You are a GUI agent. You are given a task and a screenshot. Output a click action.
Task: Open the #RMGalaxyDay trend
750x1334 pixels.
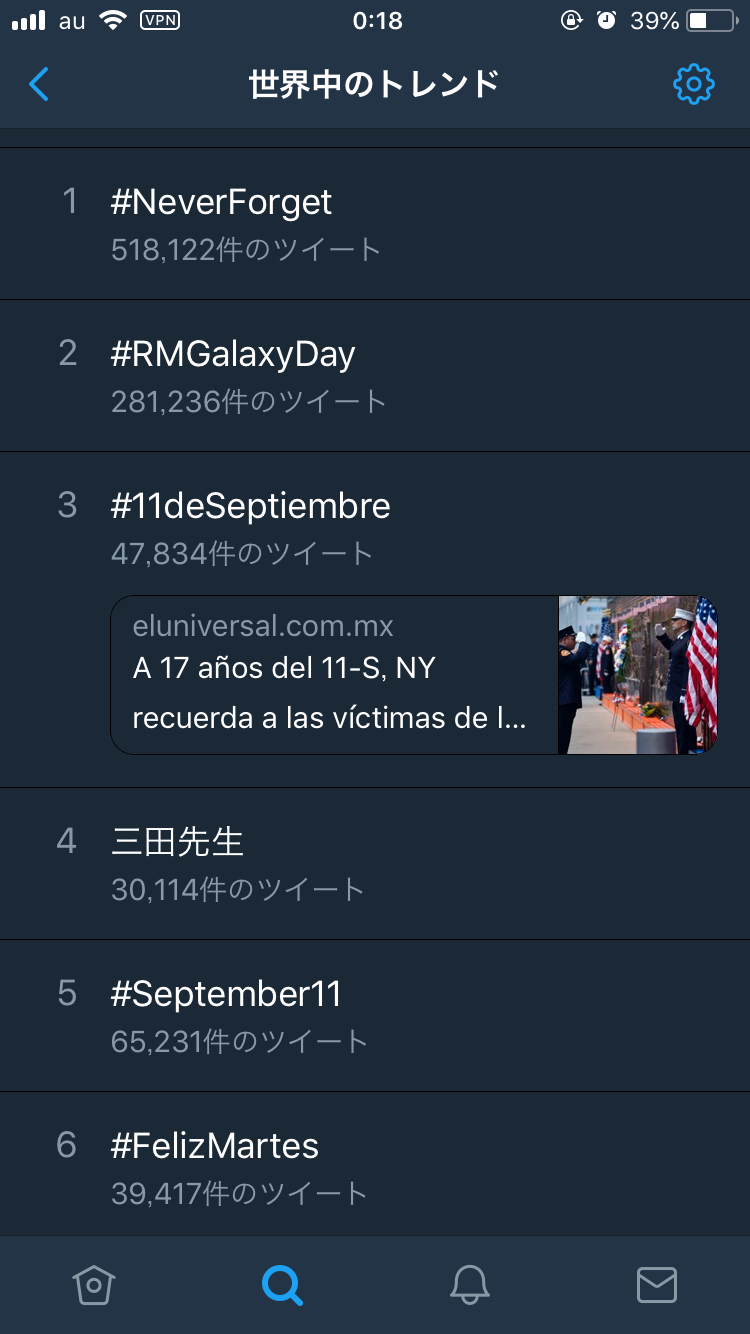pos(233,355)
